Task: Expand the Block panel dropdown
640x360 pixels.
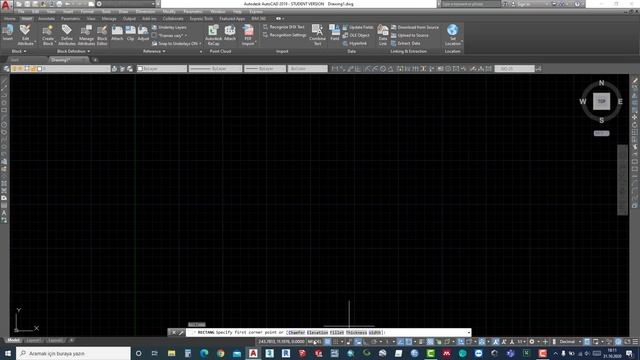Action: [19, 51]
